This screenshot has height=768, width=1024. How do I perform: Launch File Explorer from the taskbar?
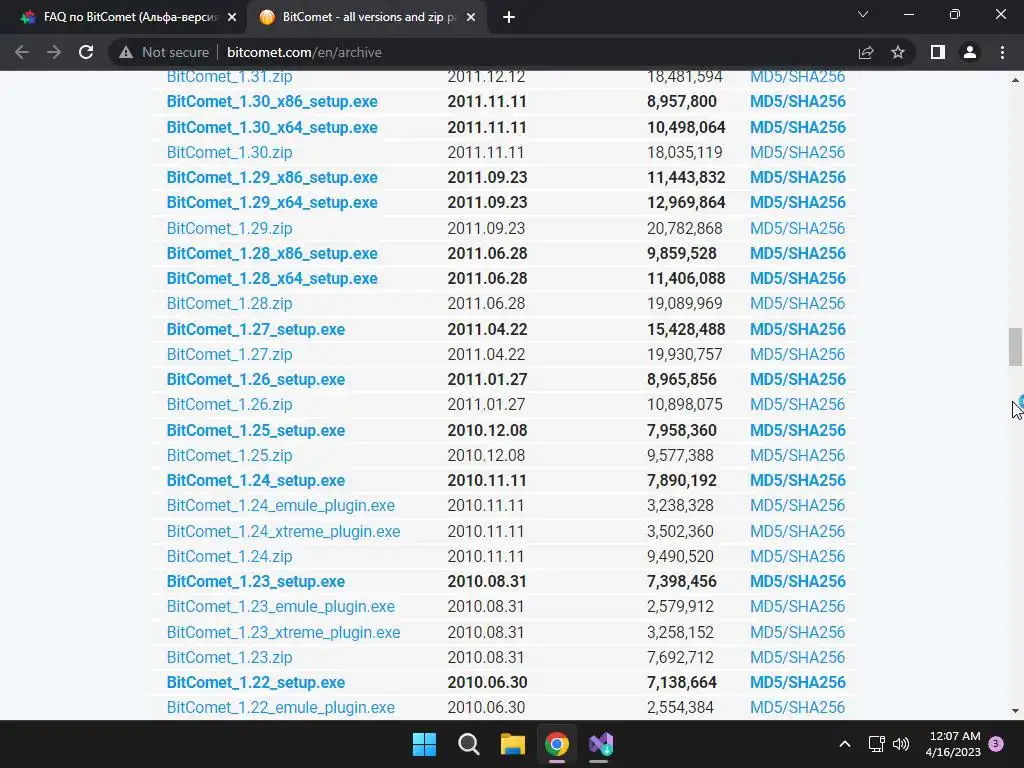pyautogui.click(x=513, y=744)
